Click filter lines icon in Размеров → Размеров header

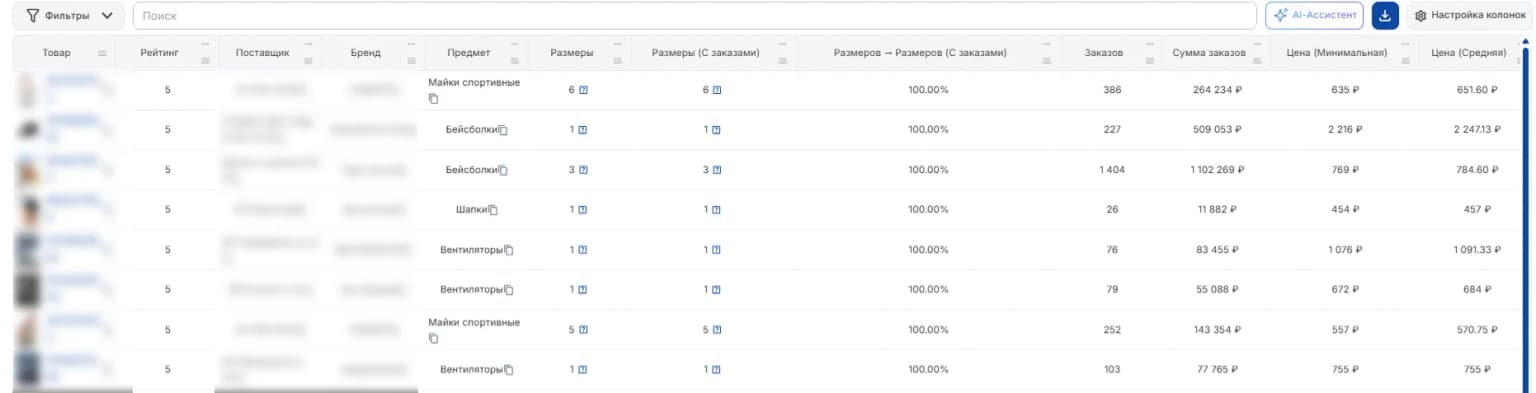coord(1047,61)
